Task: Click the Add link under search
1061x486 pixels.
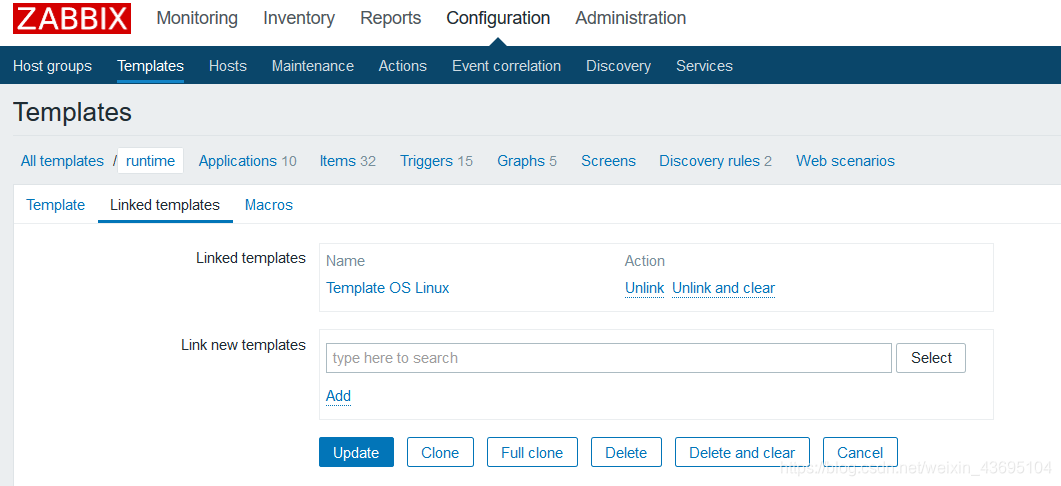Action: pos(338,396)
